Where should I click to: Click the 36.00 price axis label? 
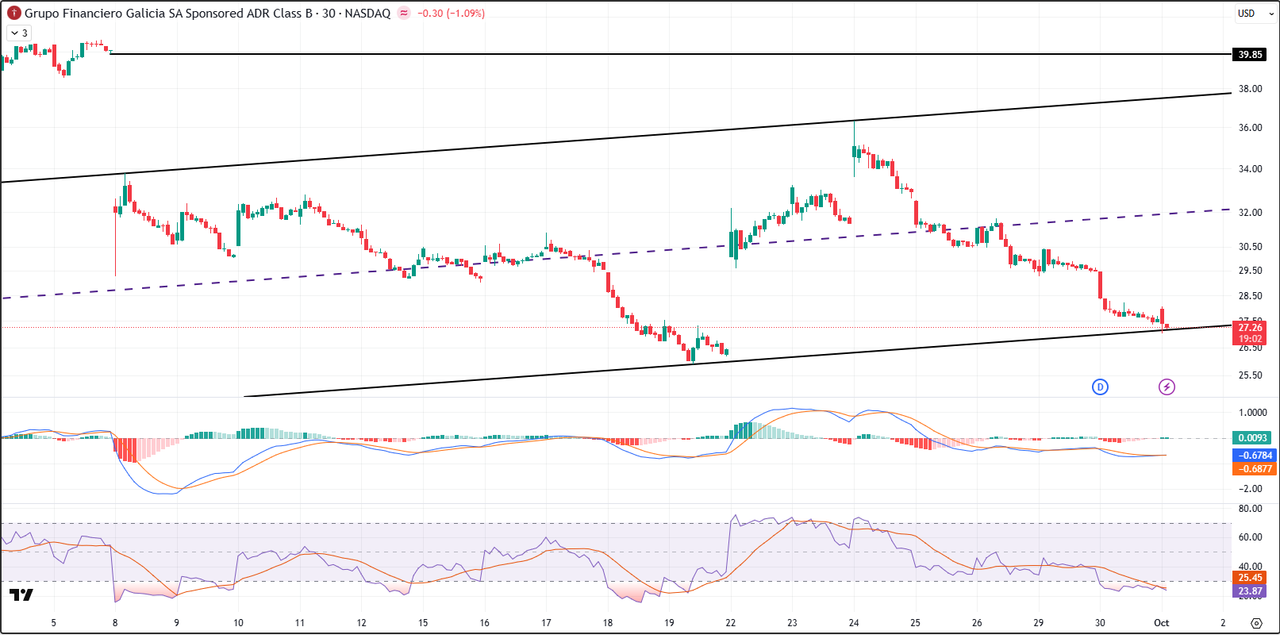(1249, 128)
